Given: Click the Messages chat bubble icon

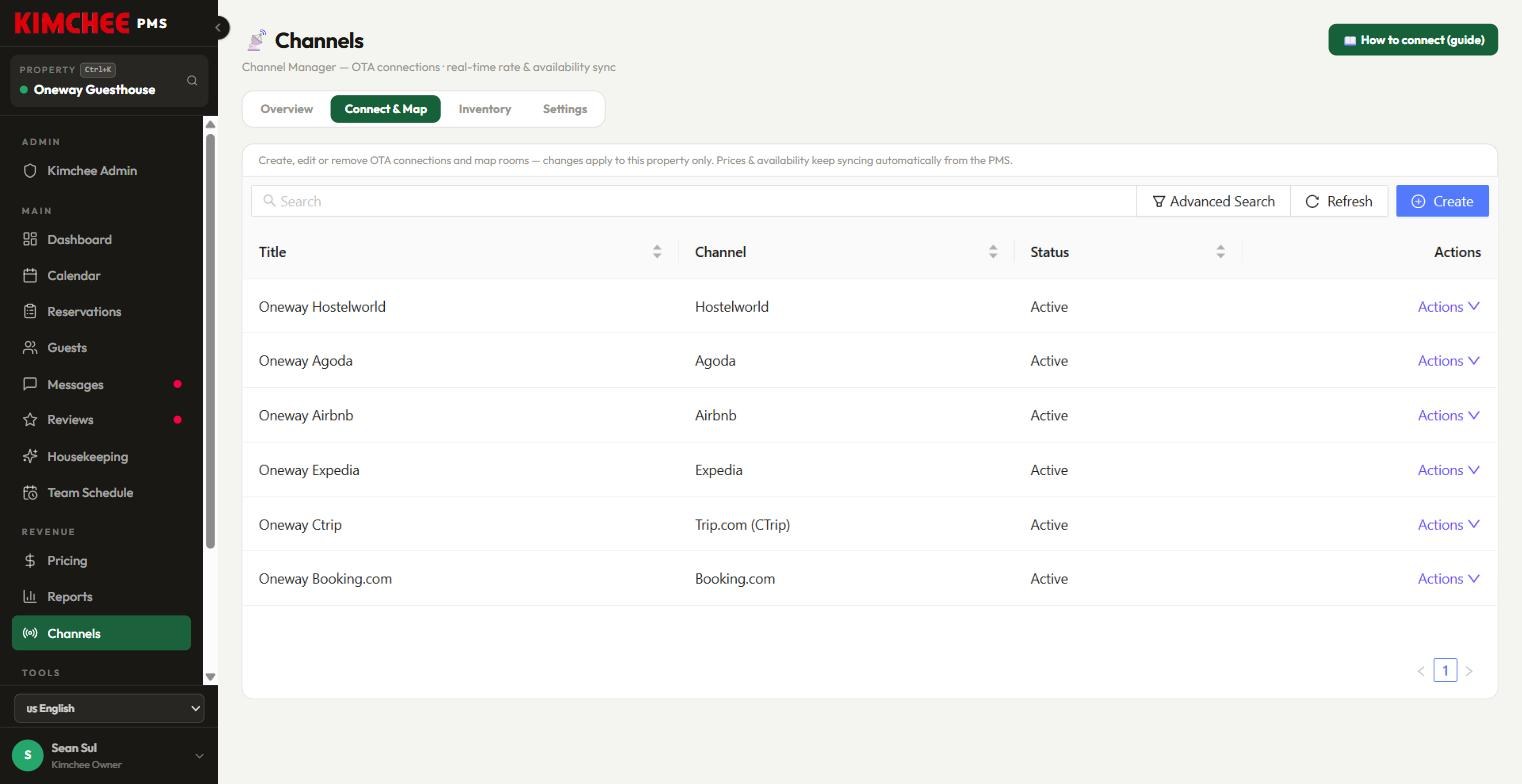Looking at the screenshot, I should point(30,384).
